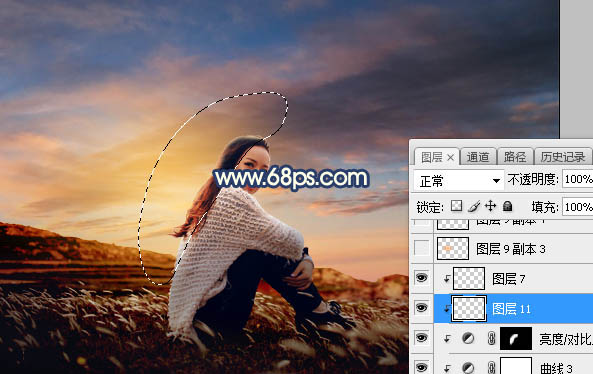This screenshot has height=374, width=593.
Task: Click the 不透明度 opacity value field
Action: point(577,179)
